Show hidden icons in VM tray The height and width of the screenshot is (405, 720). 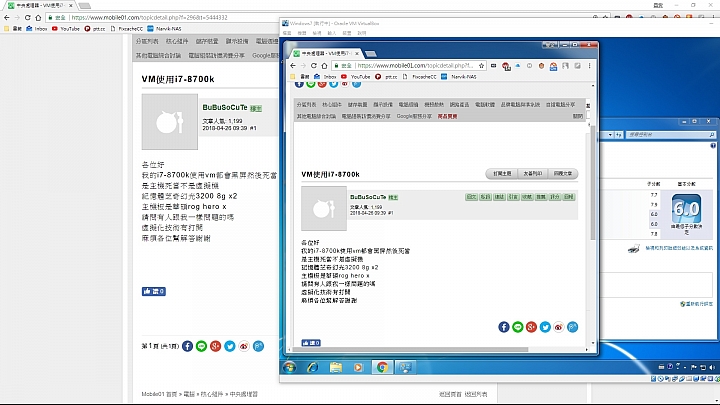click(x=685, y=367)
